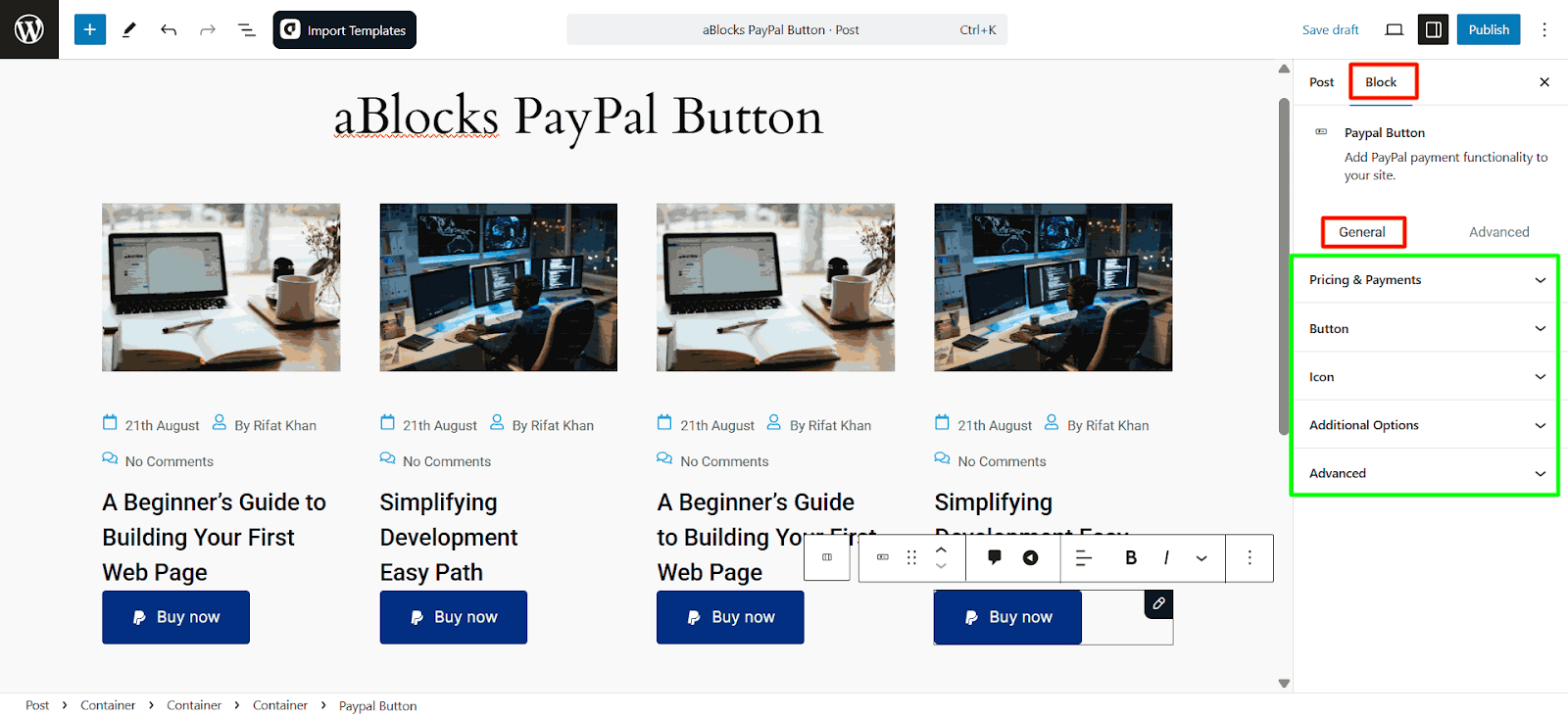Viewport: 1568px width, 717px height.
Task: Expand the Button settings panel
Action: [1427, 328]
